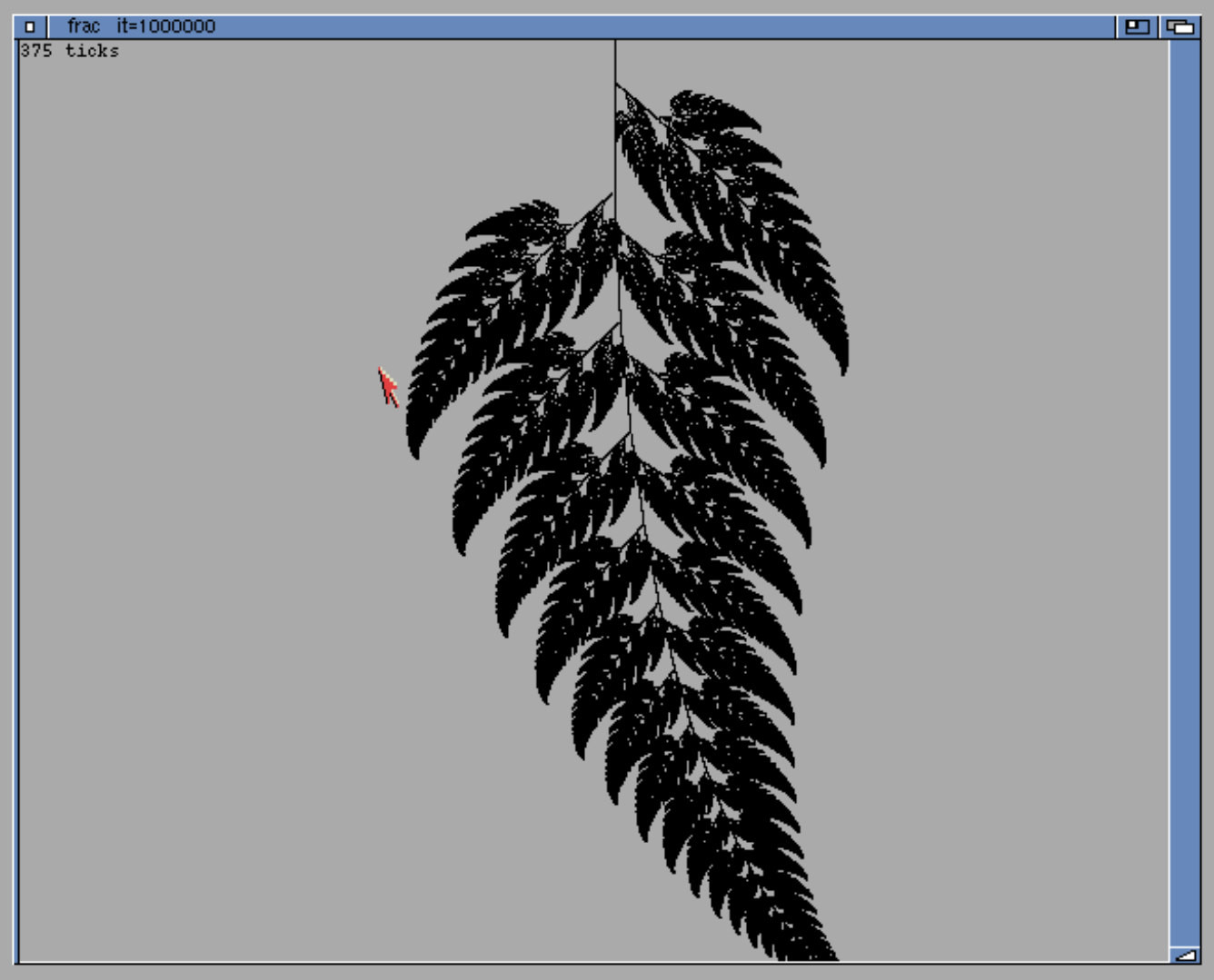Click the drooping tip of the top-right frond
The width and height of the screenshot is (1214, 980).
[844, 366]
